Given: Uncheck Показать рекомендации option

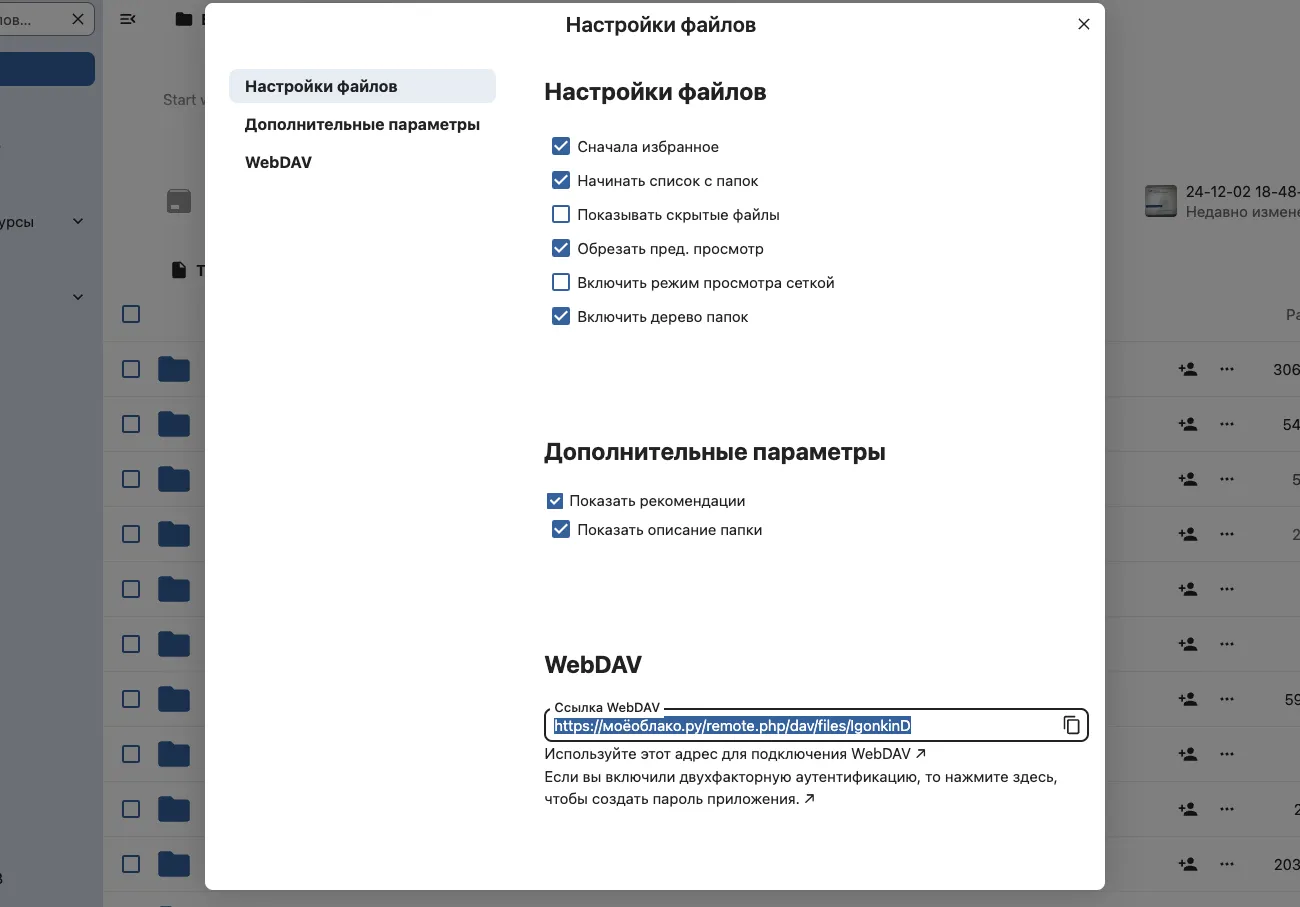Looking at the screenshot, I should point(555,501).
